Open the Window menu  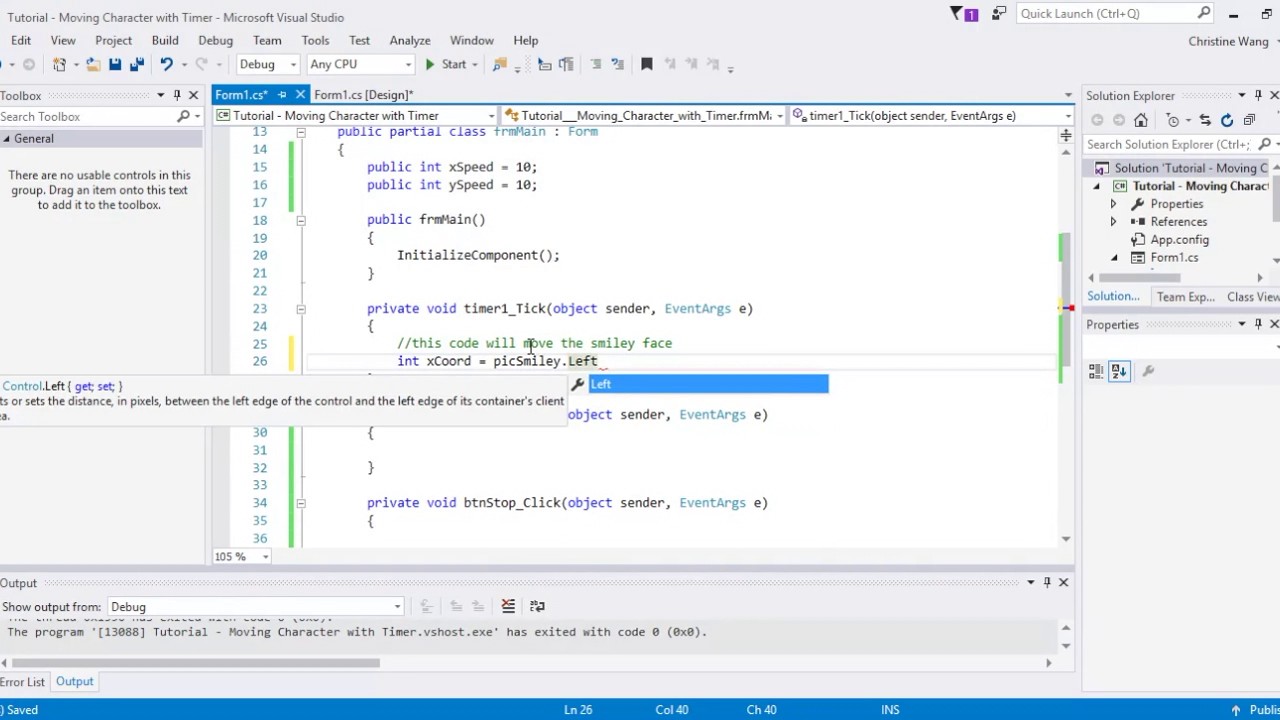tap(471, 40)
